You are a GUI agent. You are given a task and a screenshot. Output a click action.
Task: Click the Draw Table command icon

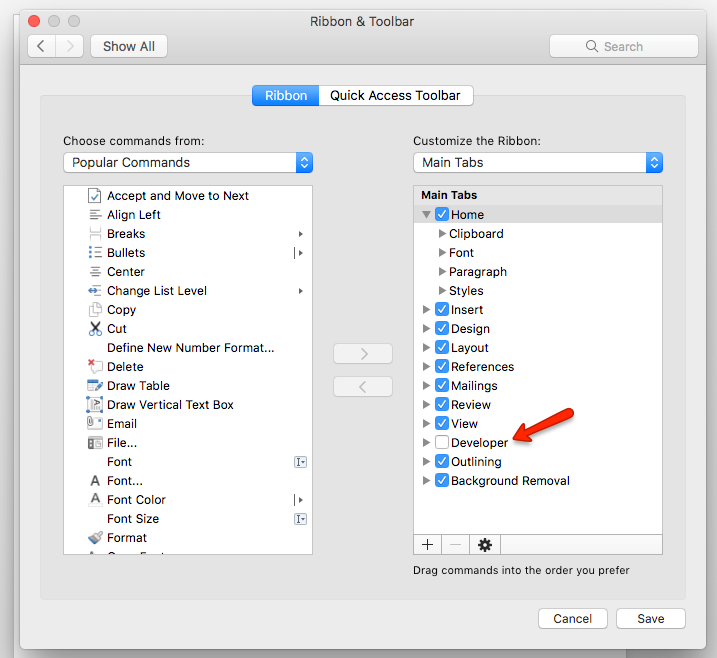coord(95,386)
